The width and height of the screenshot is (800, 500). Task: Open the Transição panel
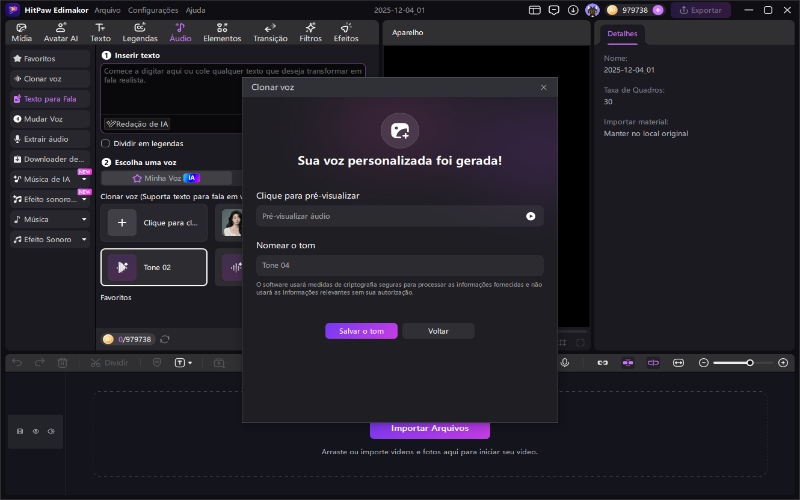coord(270,33)
